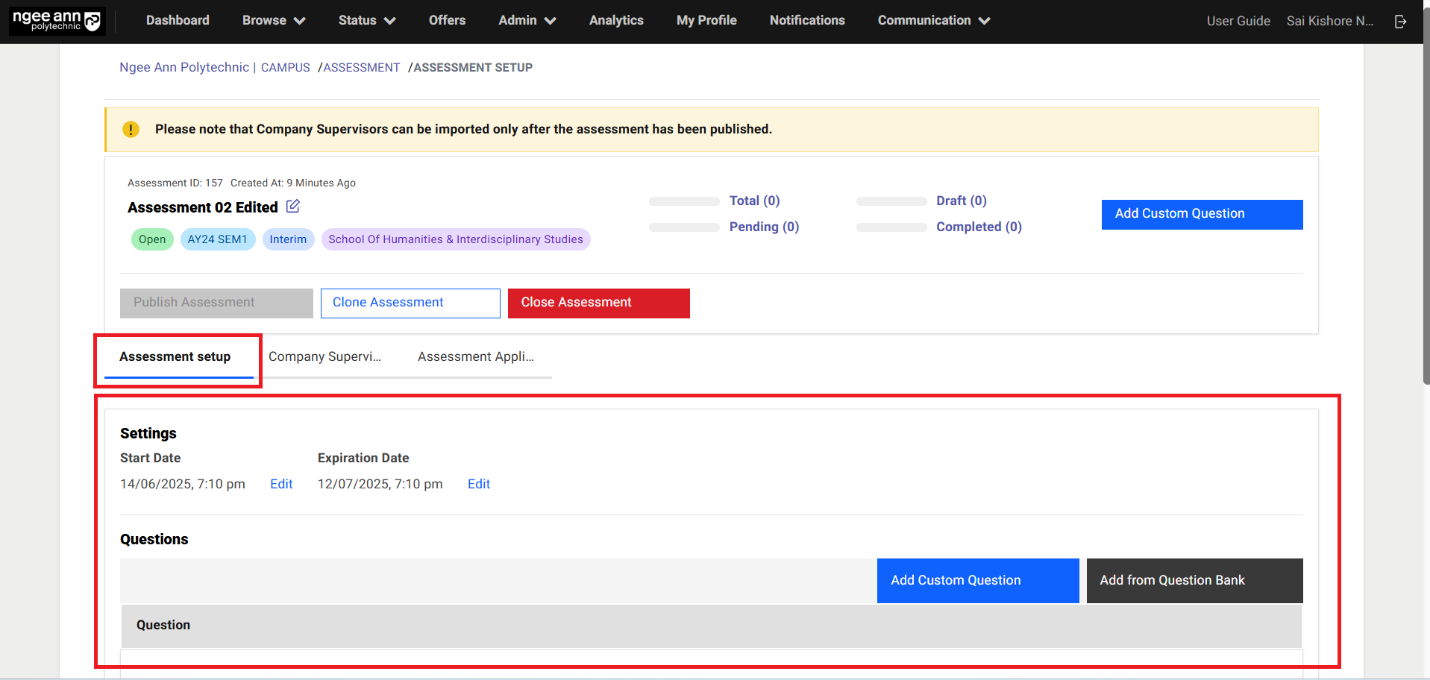
Task: Go to the Dashboard menu item
Action: pos(178,21)
